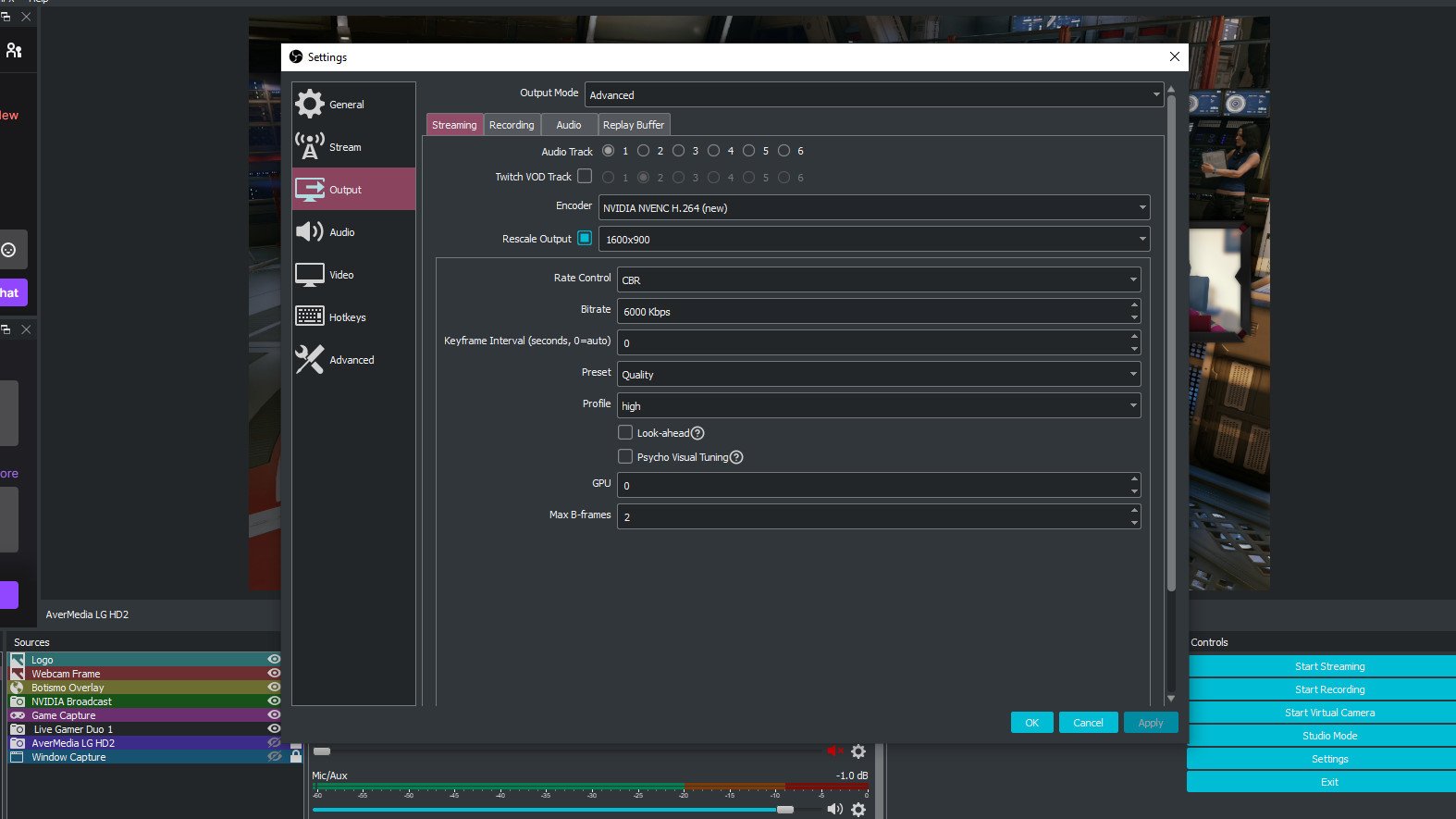The height and width of the screenshot is (819, 1456).
Task: Enable Twitch VOD Track checkbox
Action: 585,176
